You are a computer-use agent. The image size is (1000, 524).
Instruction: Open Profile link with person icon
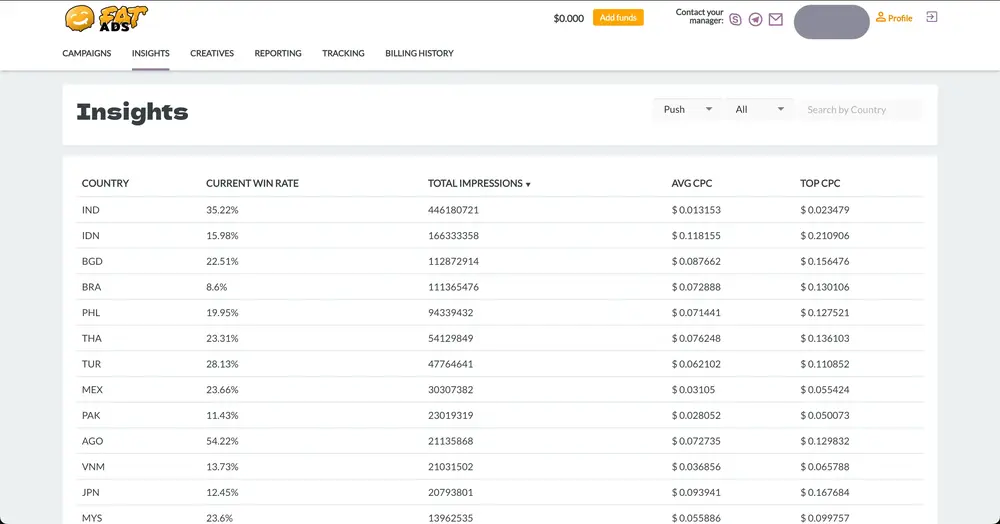point(894,18)
